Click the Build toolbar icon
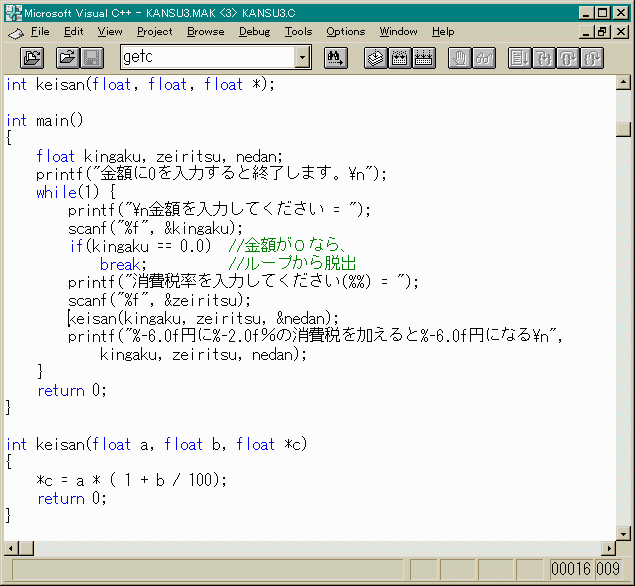Viewport: 635px width, 586px height. point(399,58)
